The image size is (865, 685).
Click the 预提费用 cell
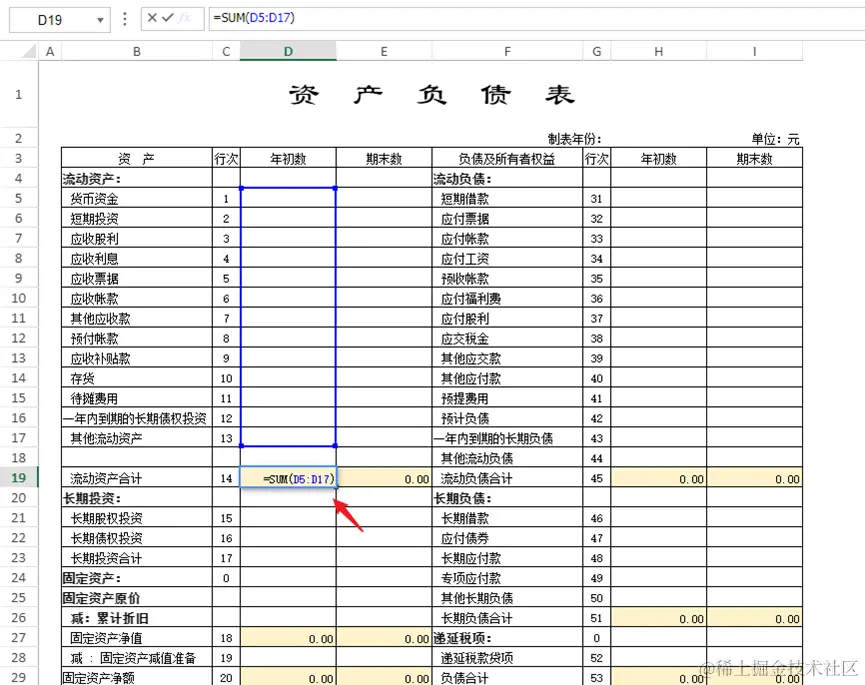(x=508, y=398)
